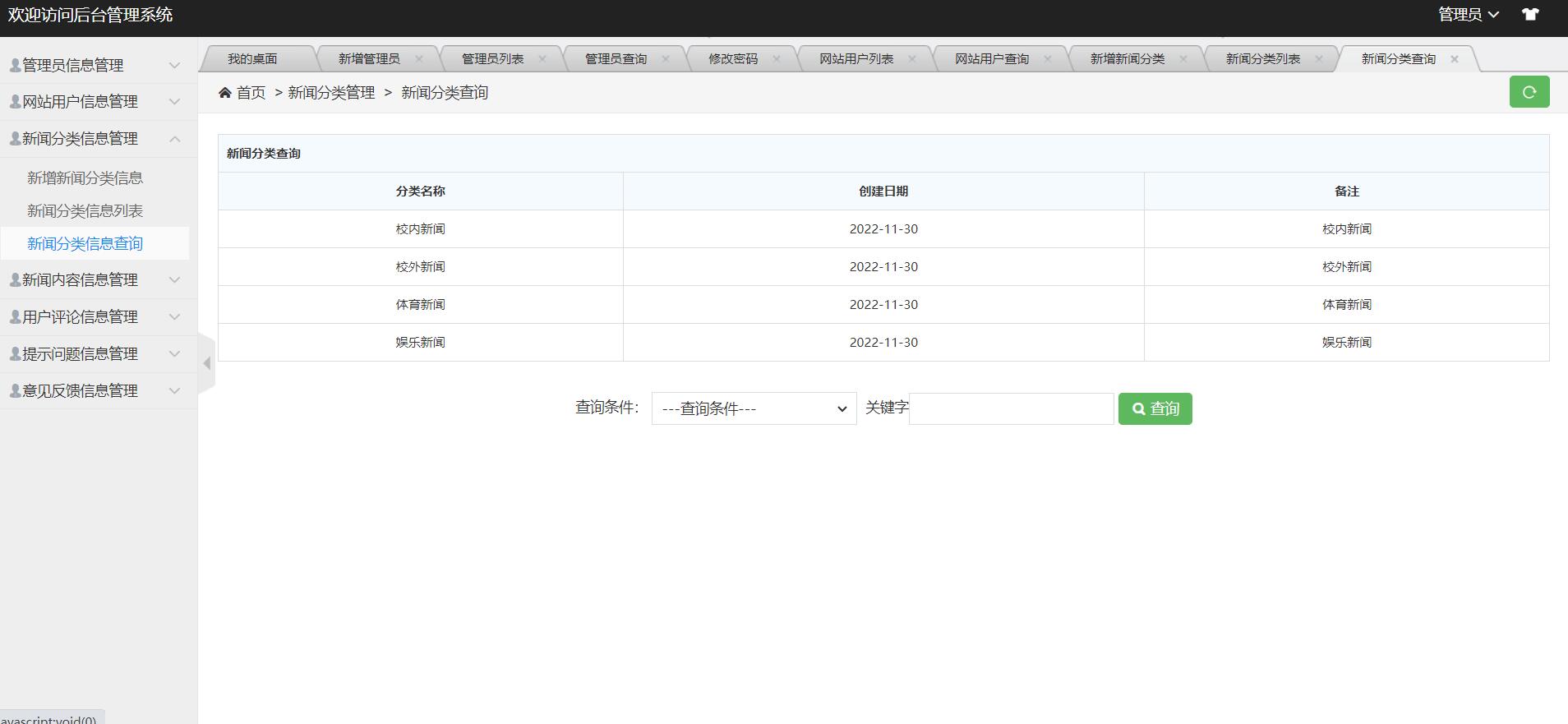The height and width of the screenshot is (724, 1568).
Task: Click the 新闻内容信息管理 user icon
Action: coord(15,280)
